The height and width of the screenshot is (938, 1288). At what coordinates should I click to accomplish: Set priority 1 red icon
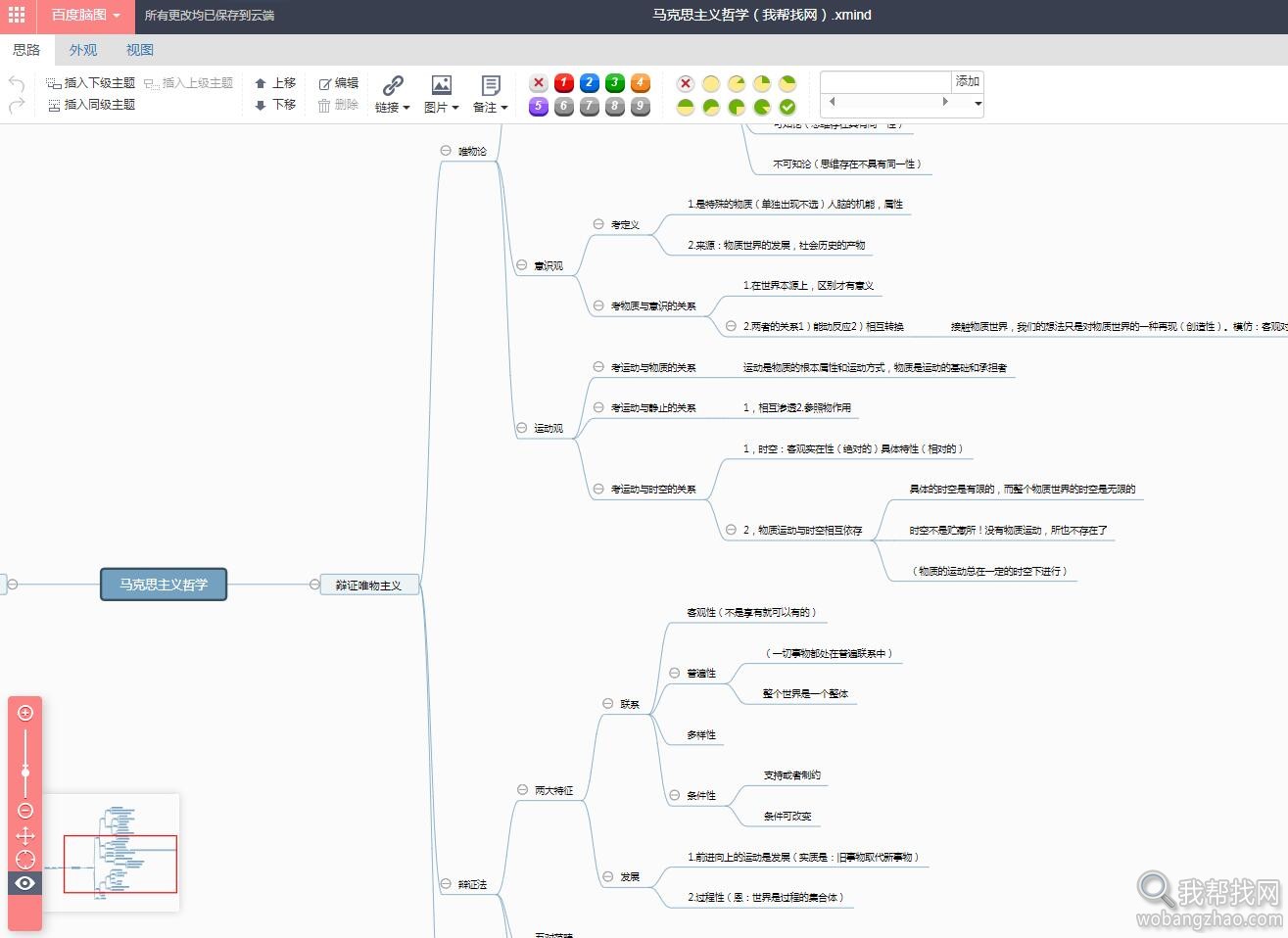564,83
